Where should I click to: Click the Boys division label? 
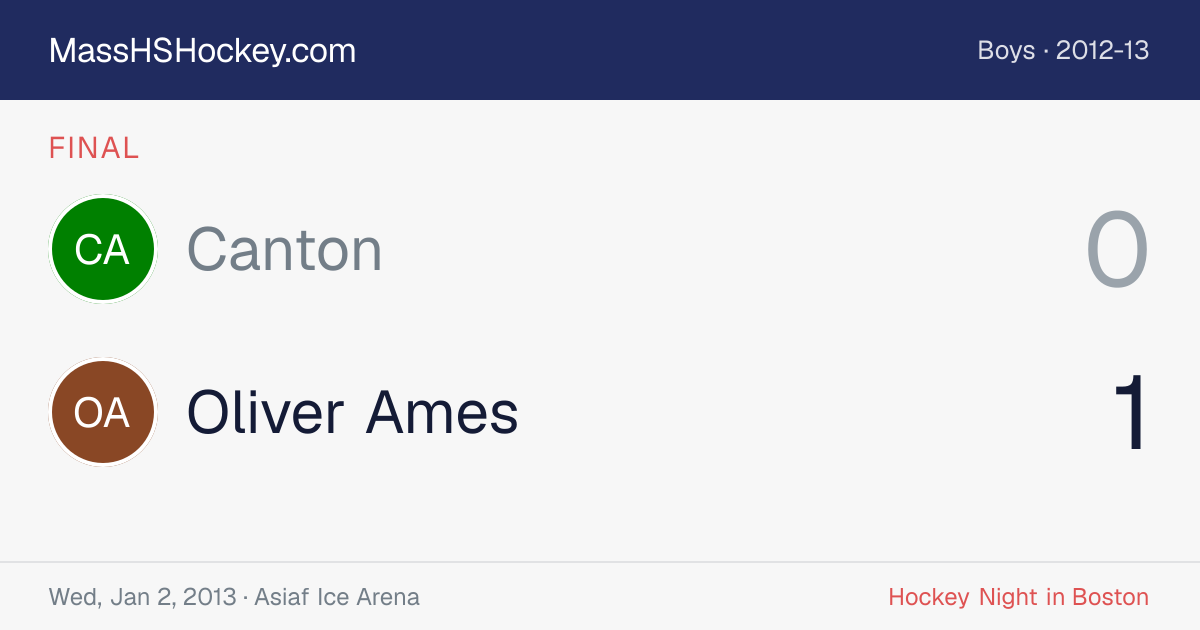(x=1006, y=50)
